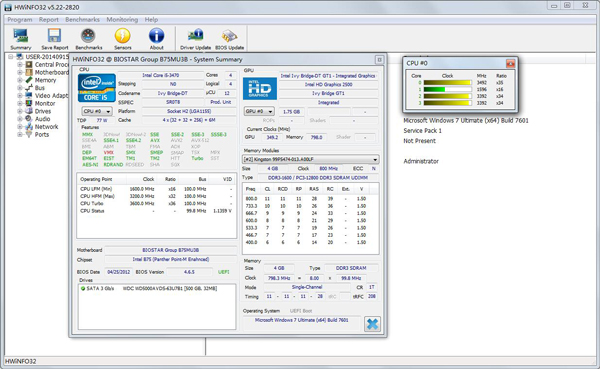Click the Intel HD Graphics 2500 field

328,85
